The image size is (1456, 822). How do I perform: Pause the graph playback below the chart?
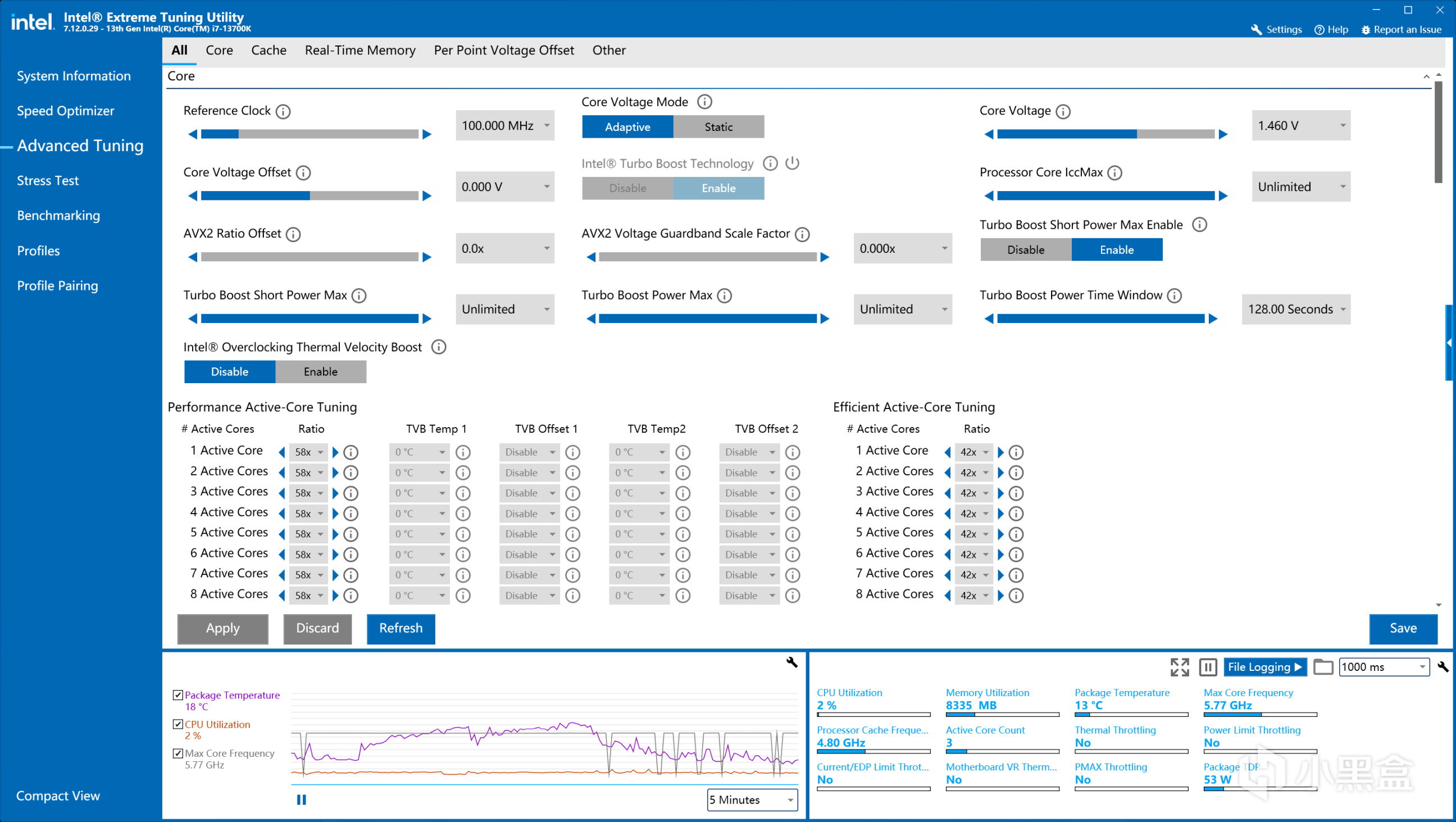coord(301,800)
